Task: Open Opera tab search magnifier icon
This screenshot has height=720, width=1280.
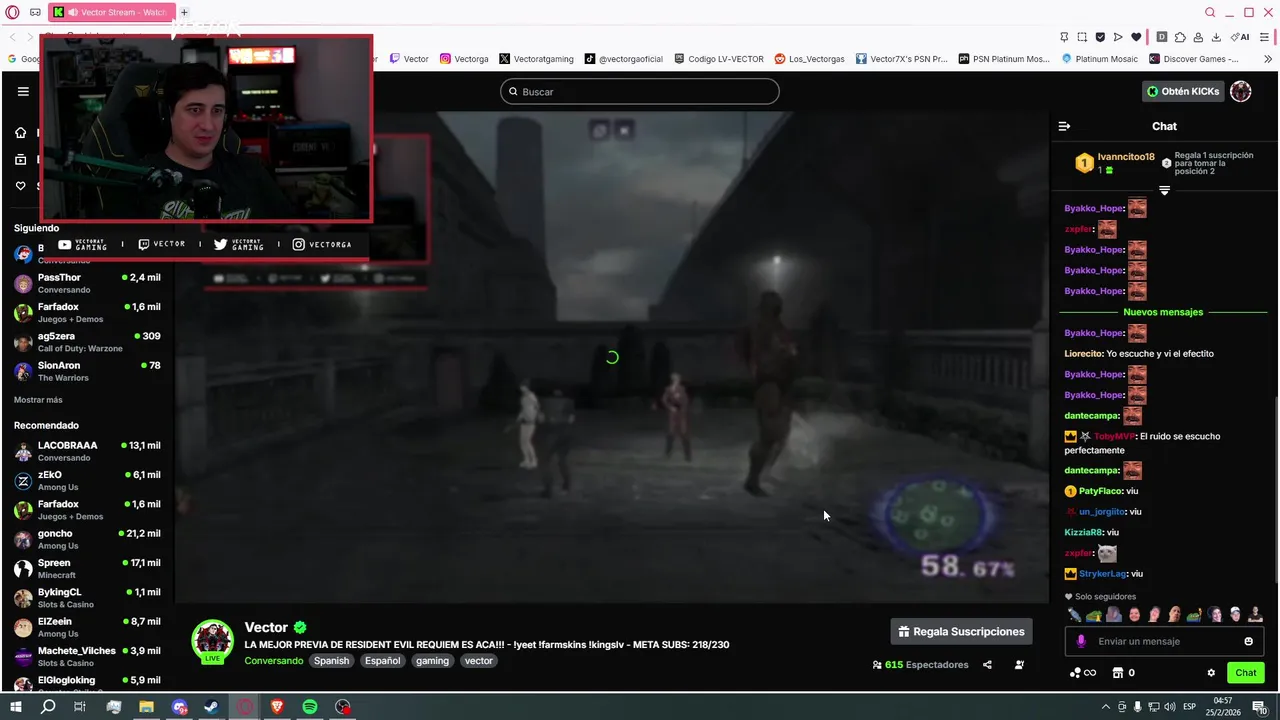Action: (x=1210, y=12)
